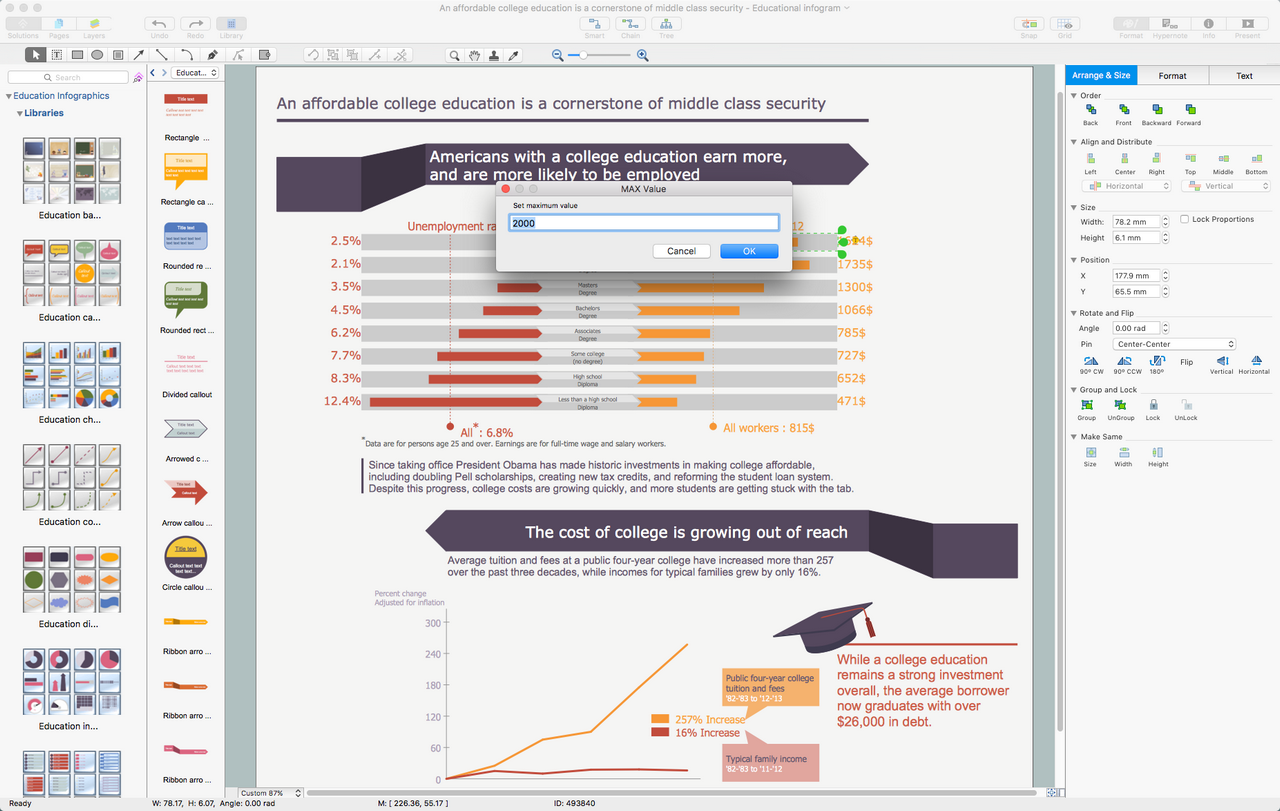The width and height of the screenshot is (1280, 811).
Task: Rotate object 90° CW
Action: (1091, 360)
